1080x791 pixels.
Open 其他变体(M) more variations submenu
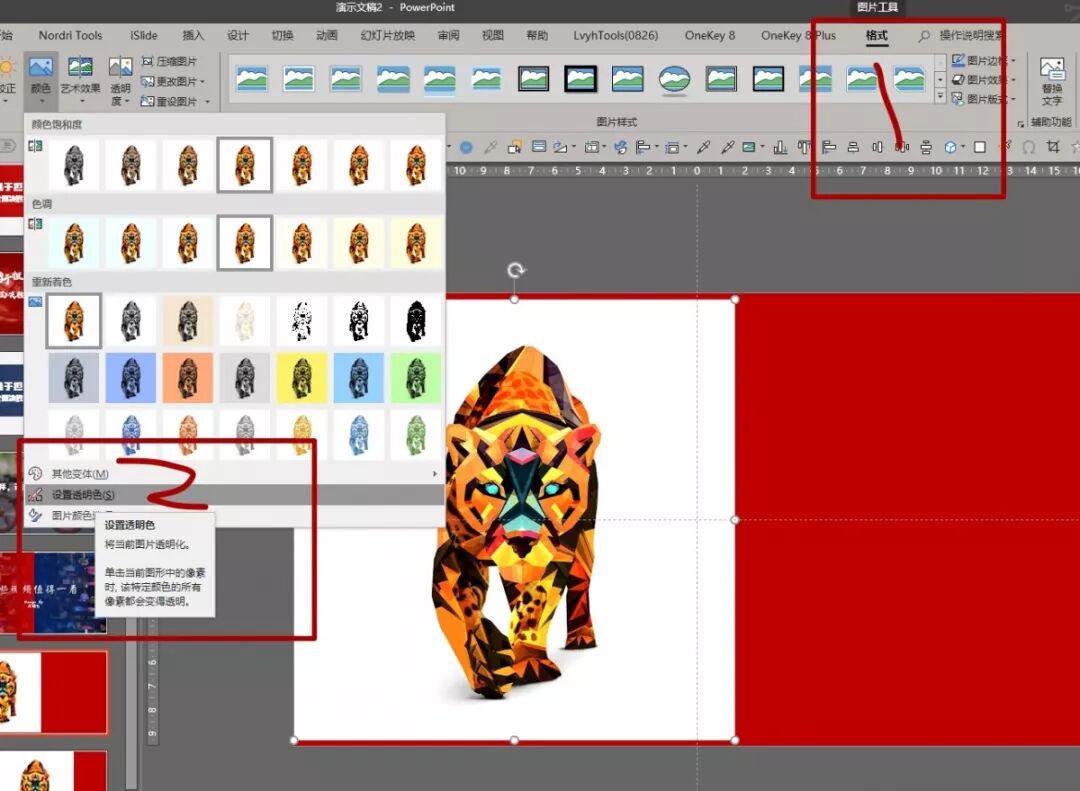click(x=234, y=473)
